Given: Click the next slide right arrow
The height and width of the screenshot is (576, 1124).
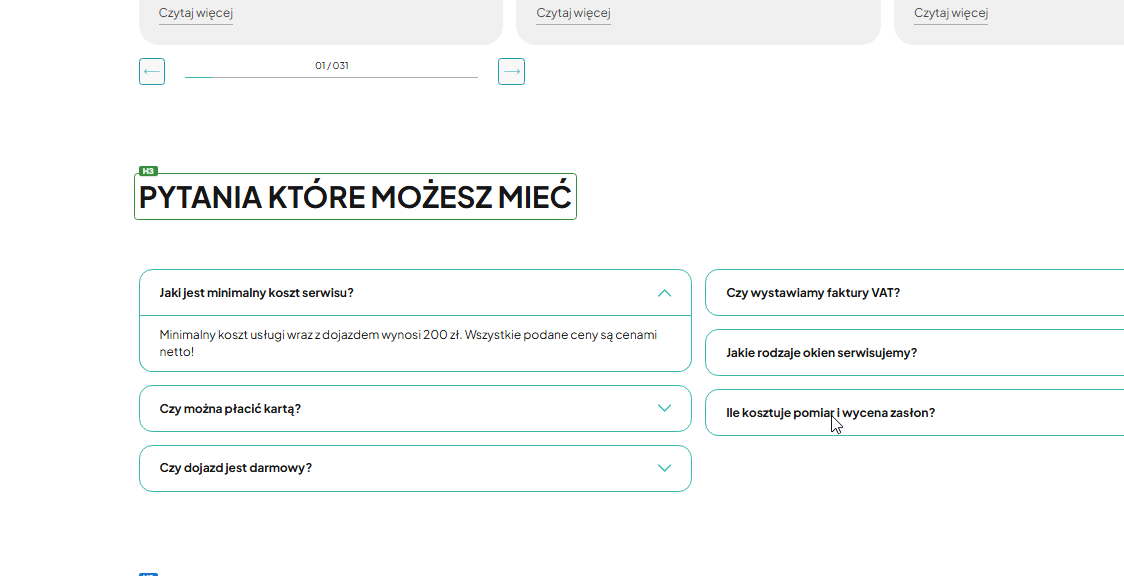Looking at the screenshot, I should (x=511, y=71).
